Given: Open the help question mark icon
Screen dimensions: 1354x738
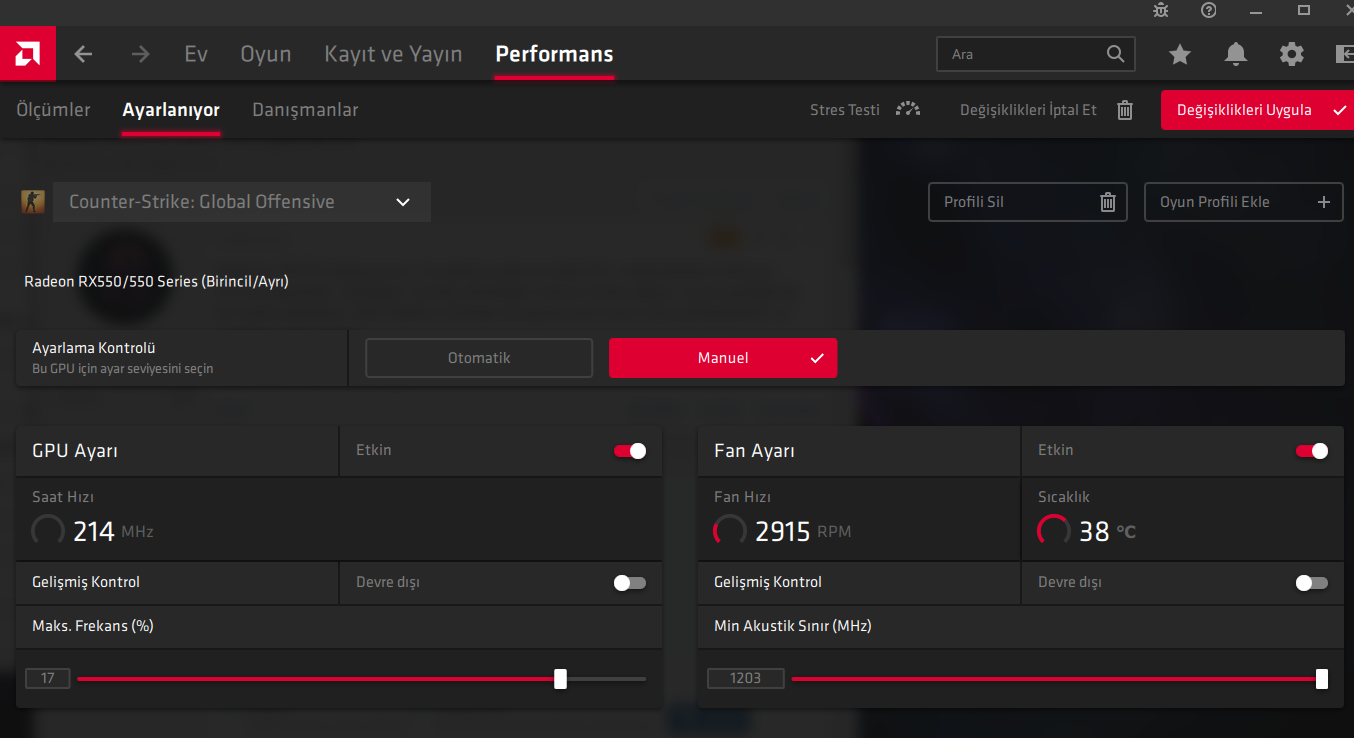Looking at the screenshot, I should tap(1209, 10).
